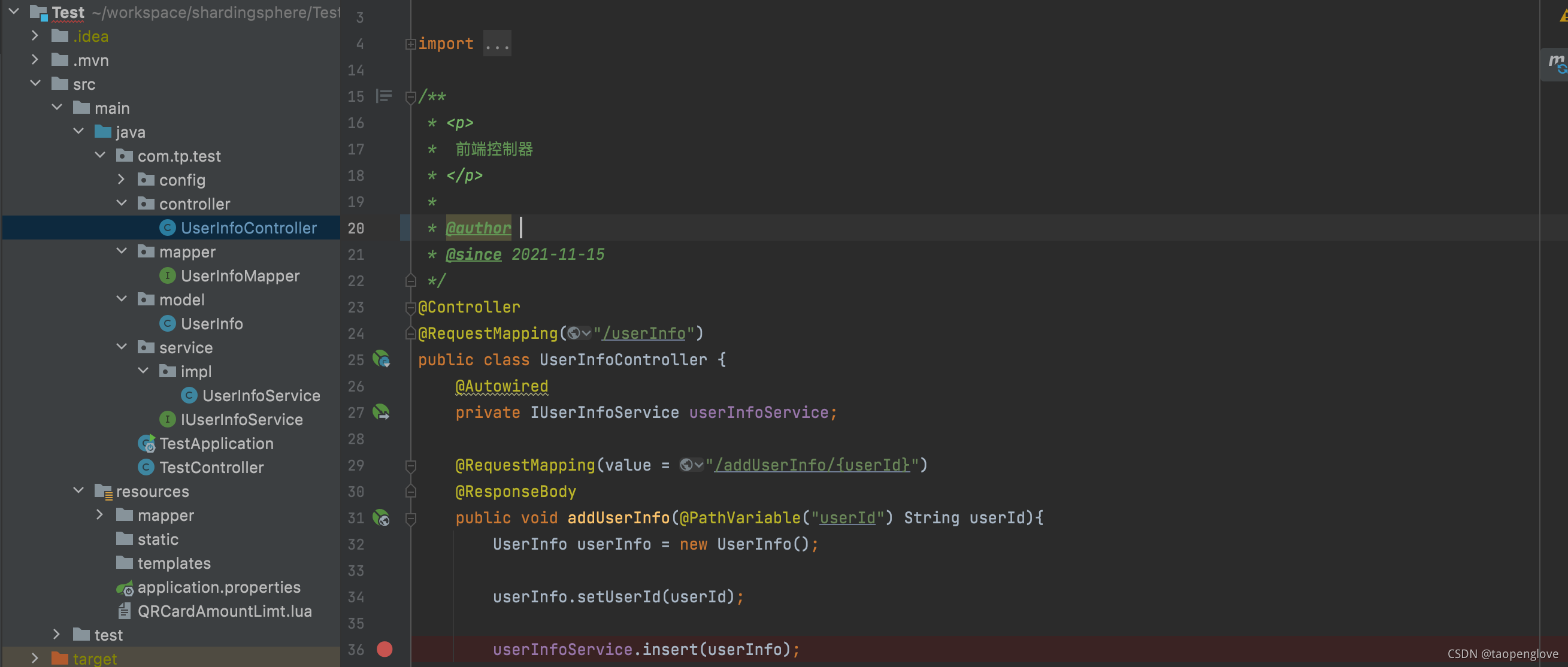Collapse the controller package folder

coord(122,203)
